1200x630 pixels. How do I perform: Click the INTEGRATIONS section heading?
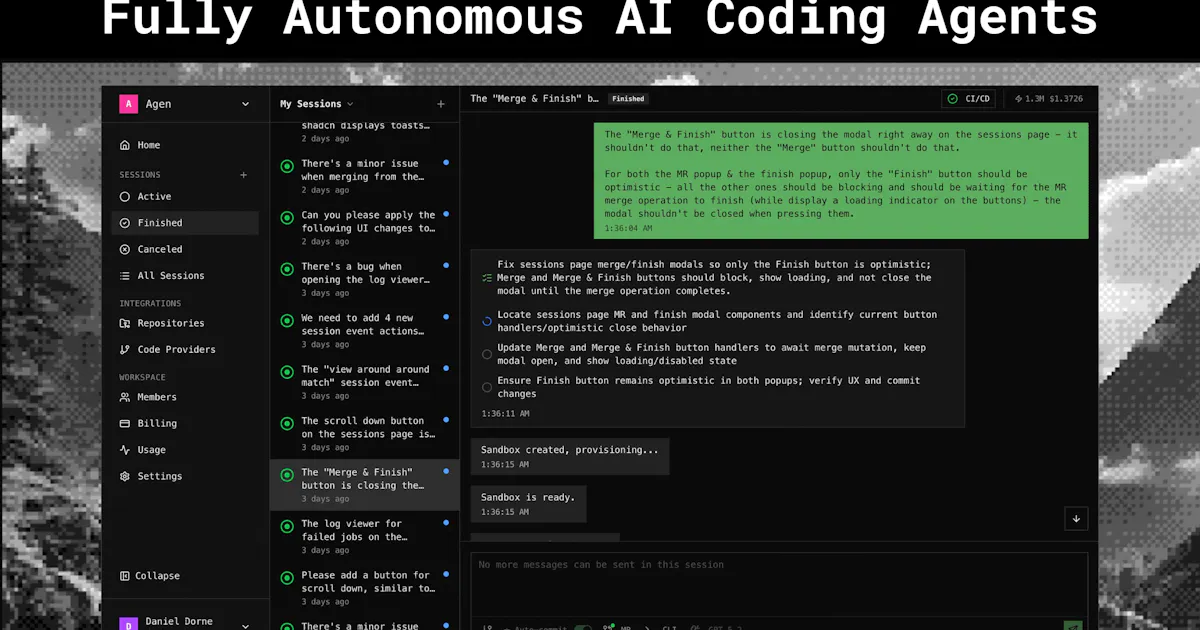tap(150, 303)
